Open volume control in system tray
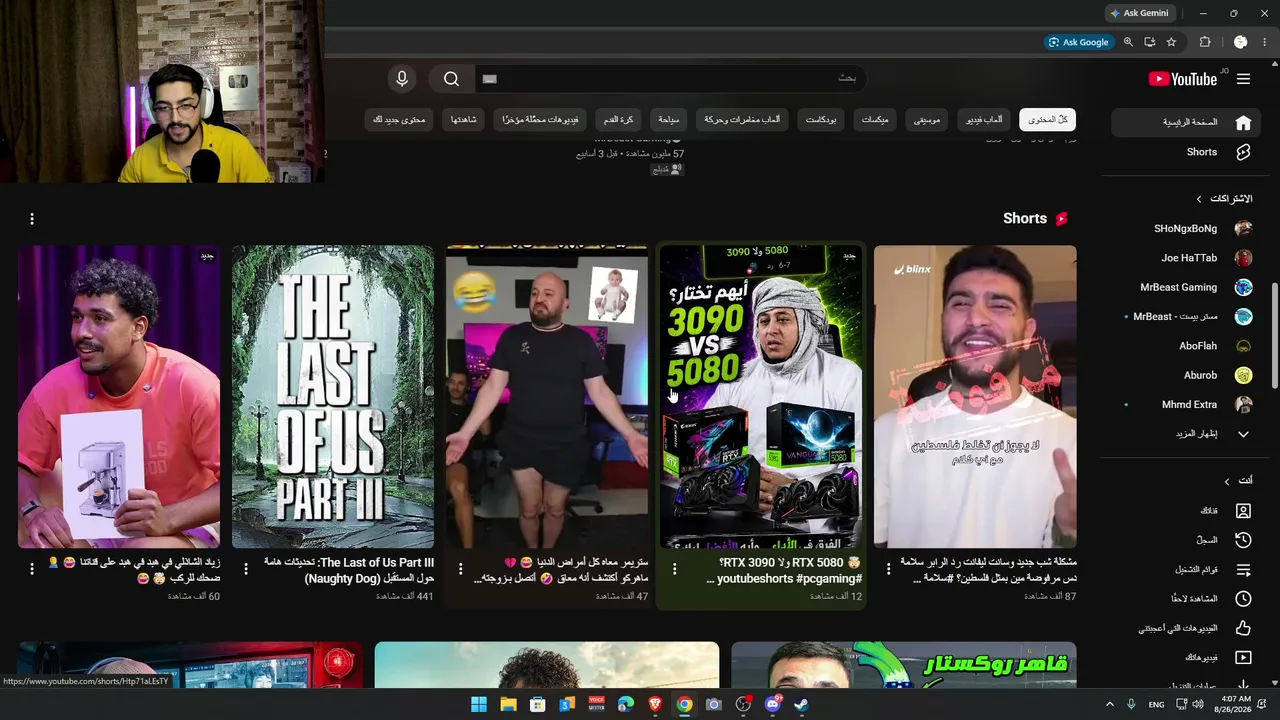This screenshot has height=720, width=1280. pos(1198,704)
